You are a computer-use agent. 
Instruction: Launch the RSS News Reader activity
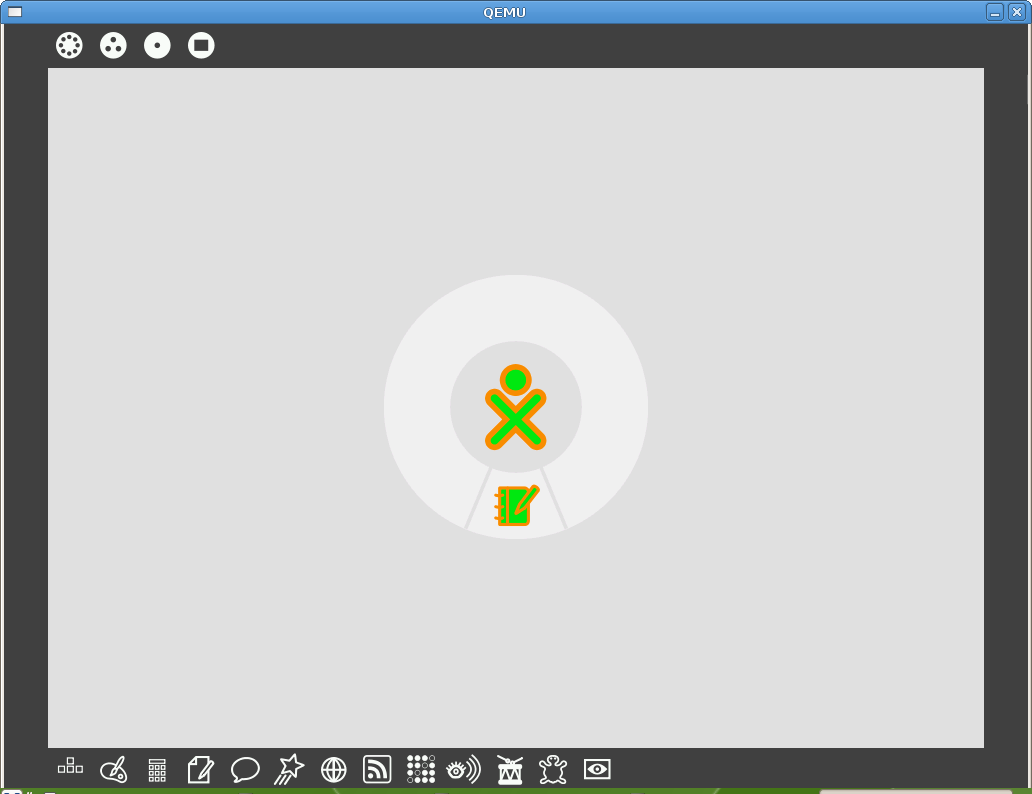point(377,770)
